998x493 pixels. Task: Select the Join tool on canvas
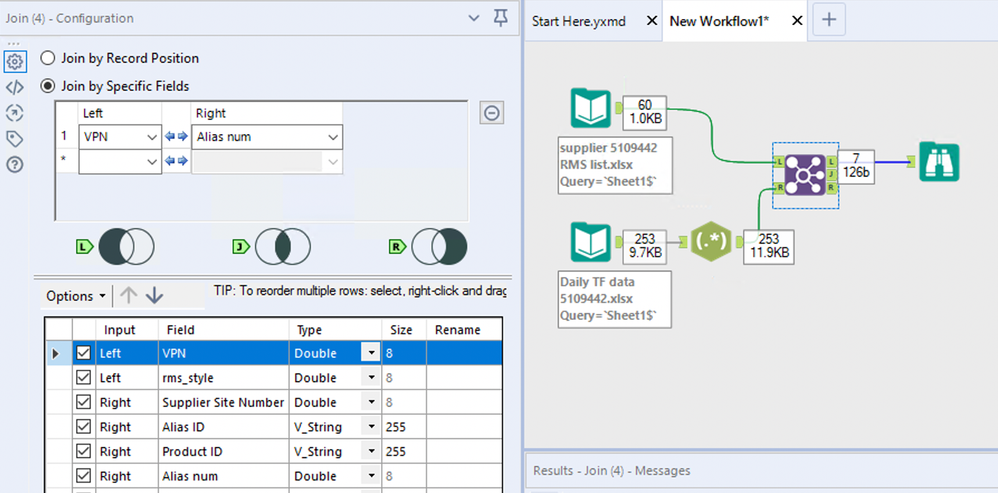(x=805, y=174)
